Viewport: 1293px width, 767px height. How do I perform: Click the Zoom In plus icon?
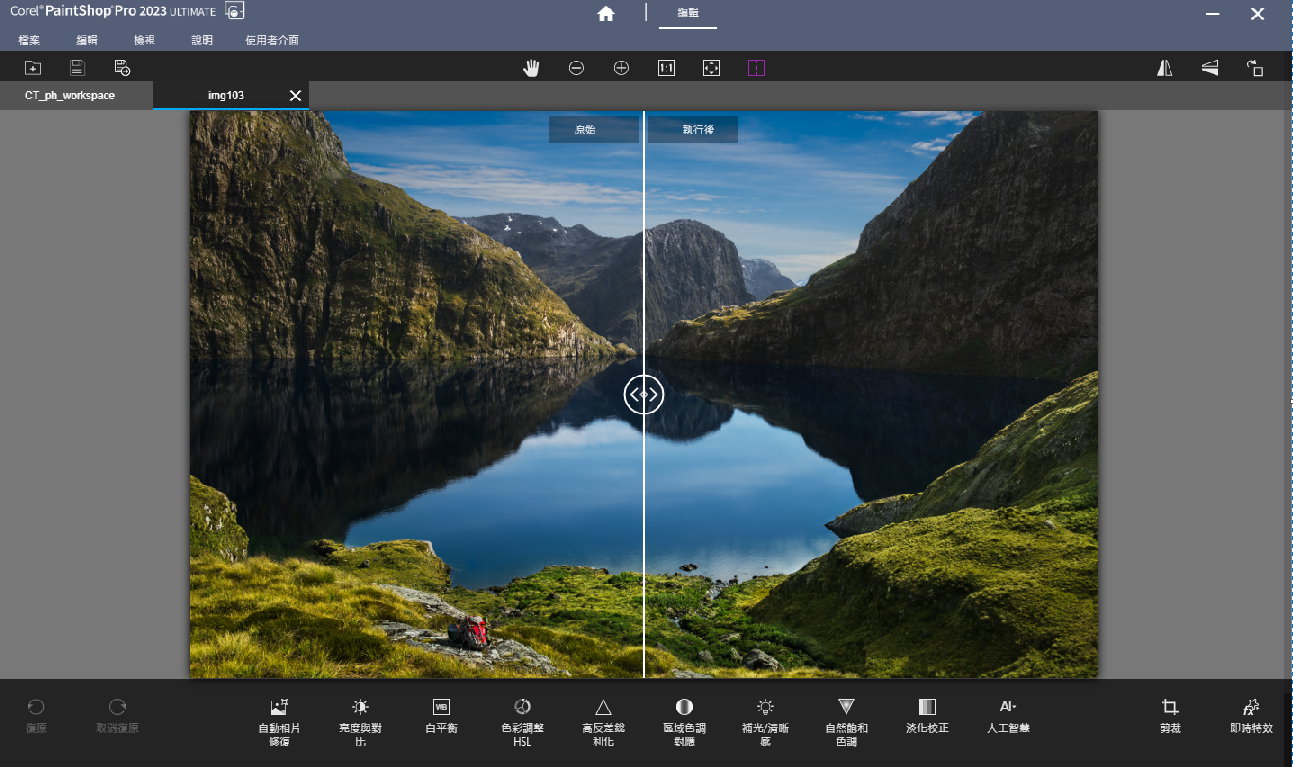pyautogui.click(x=621, y=68)
